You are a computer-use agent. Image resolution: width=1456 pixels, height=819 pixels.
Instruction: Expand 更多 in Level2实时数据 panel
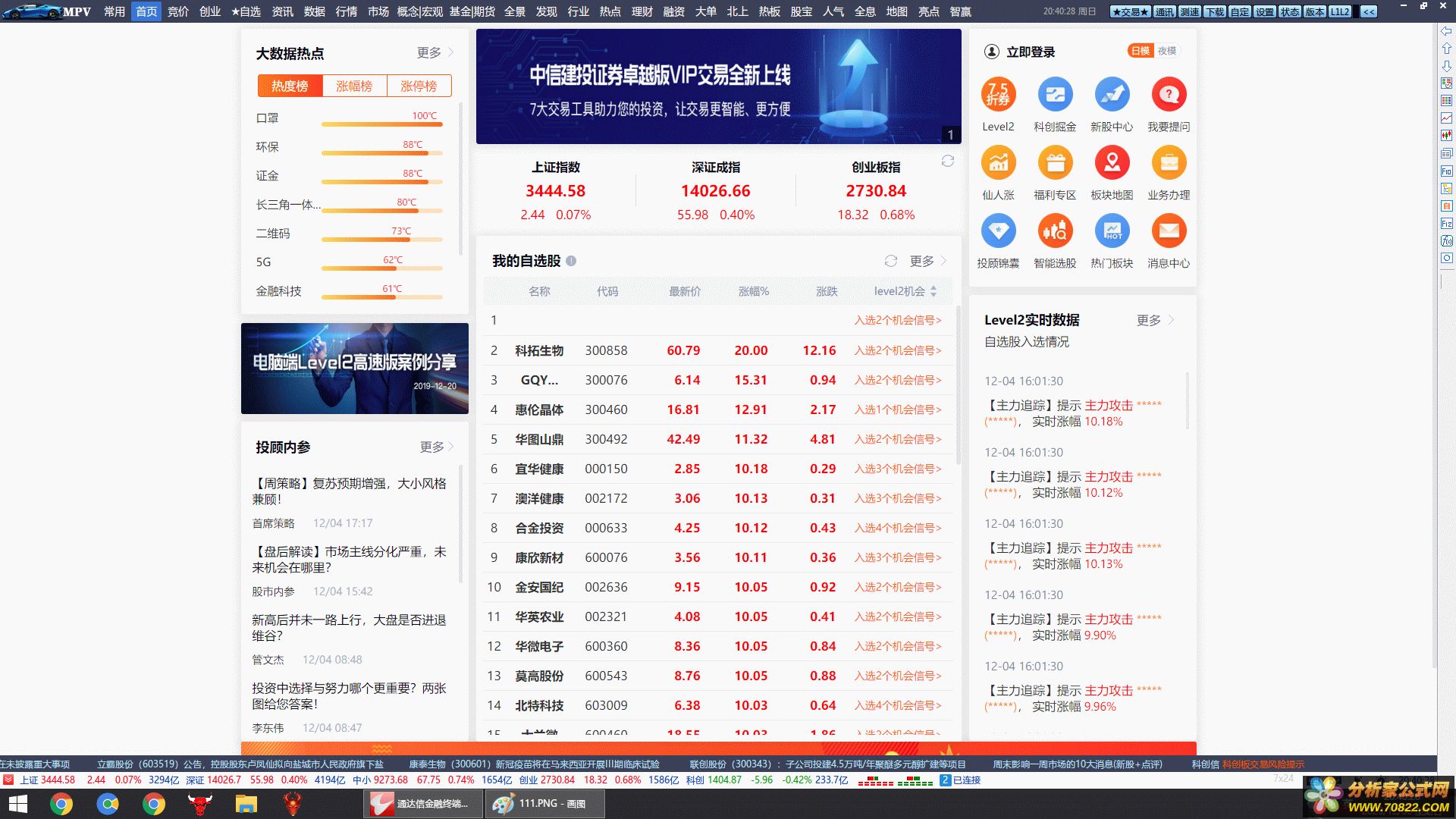(1155, 320)
